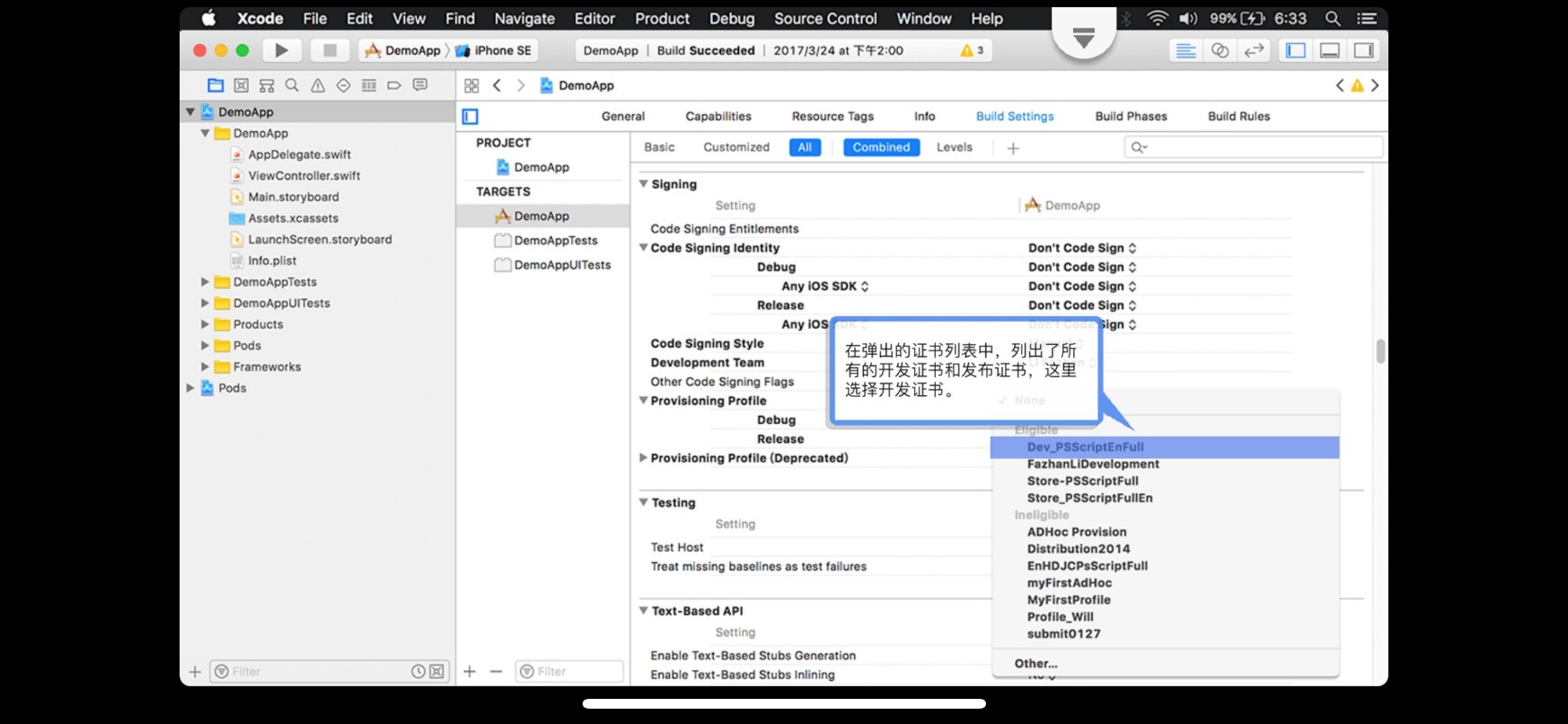Open the Editor menu
1568x724 pixels.
click(x=595, y=18)
